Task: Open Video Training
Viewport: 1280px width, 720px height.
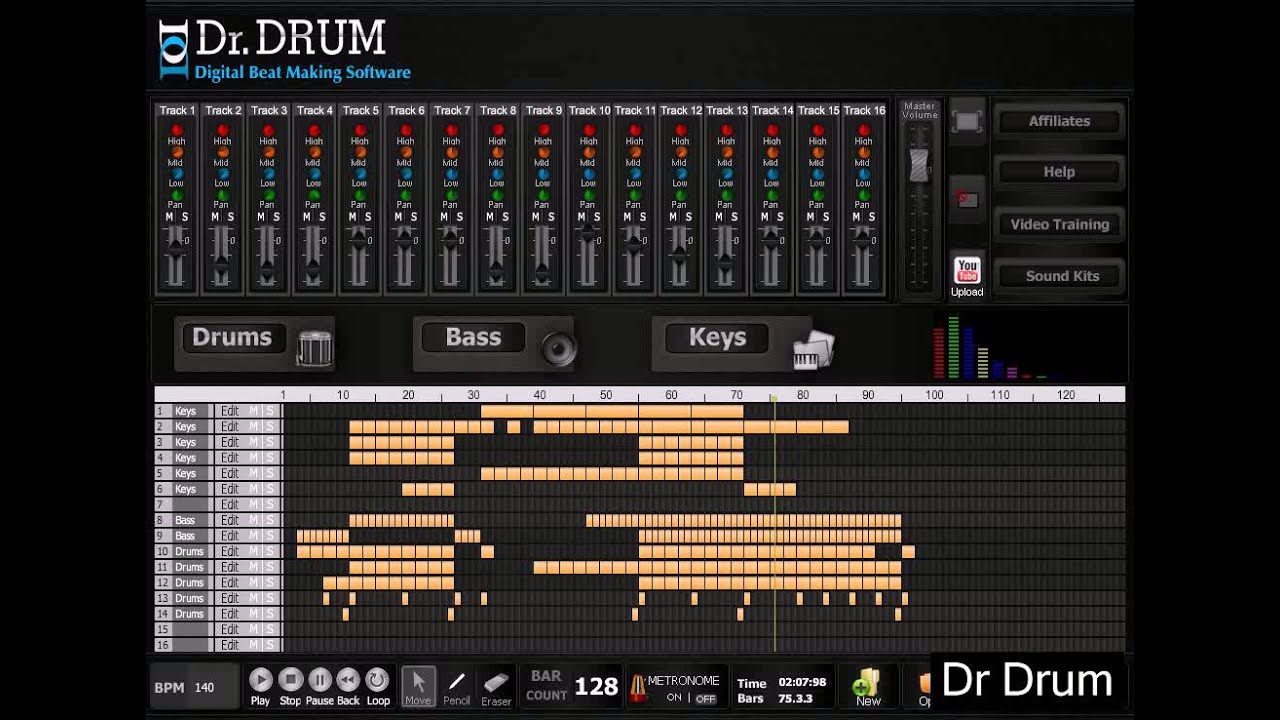Action: [1059, 224]
